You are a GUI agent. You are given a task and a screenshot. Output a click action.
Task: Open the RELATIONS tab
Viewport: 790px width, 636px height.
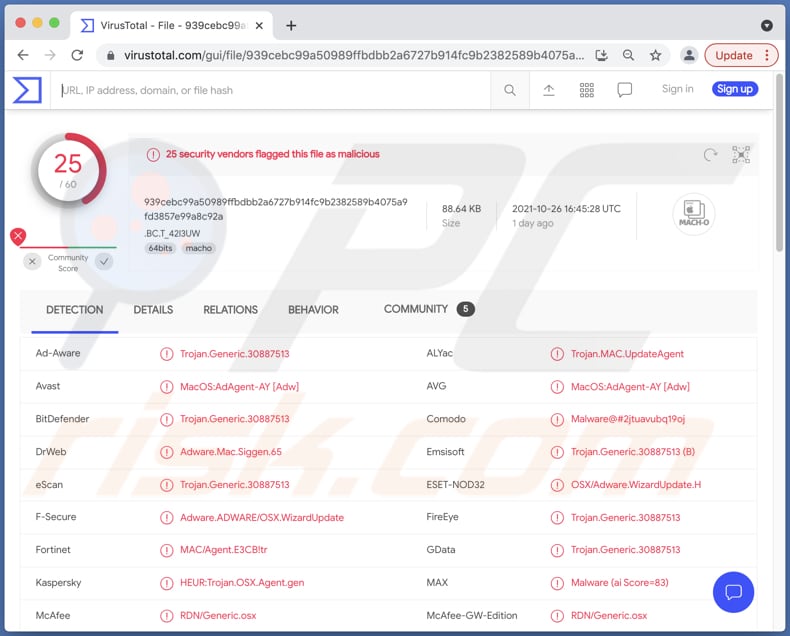click(x=230, y=310)
